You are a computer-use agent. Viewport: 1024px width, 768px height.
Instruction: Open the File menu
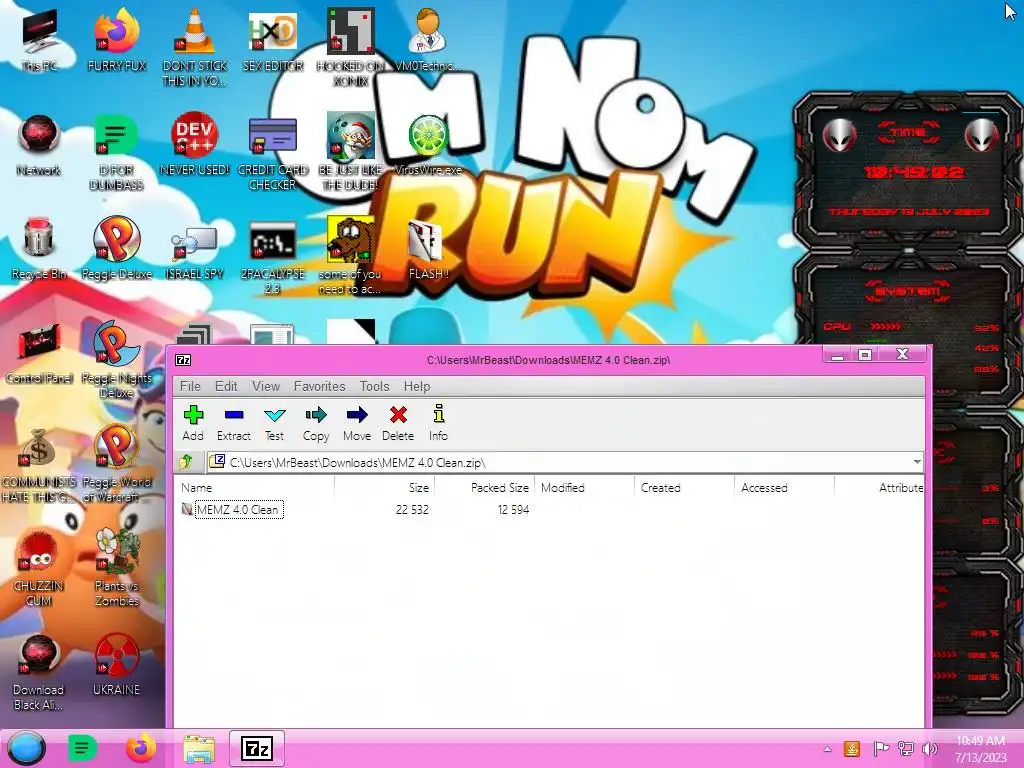point(190,386)
